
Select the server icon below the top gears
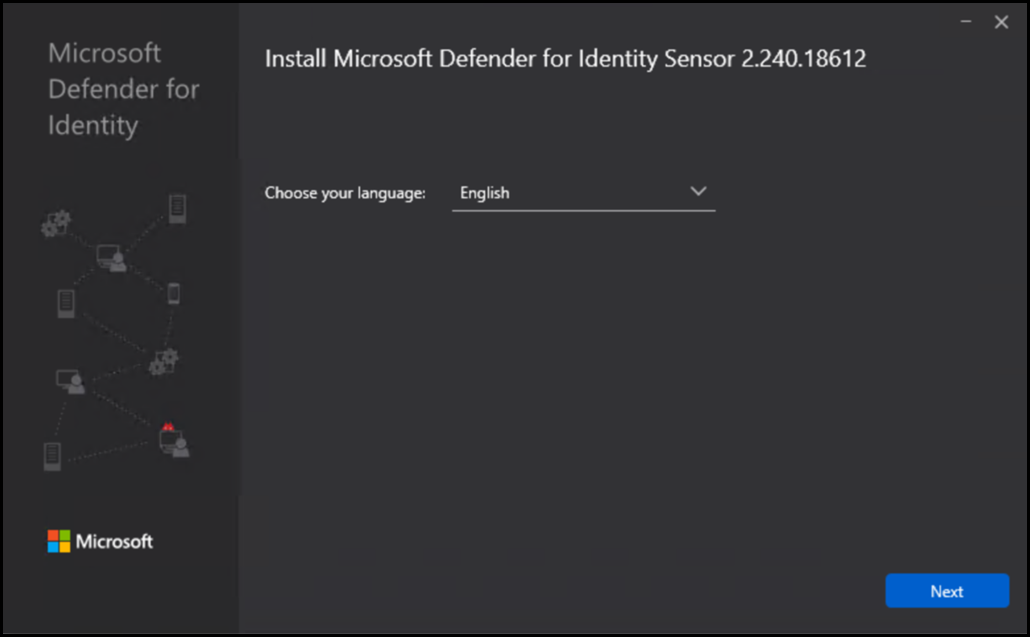click(x=66, y=302)
